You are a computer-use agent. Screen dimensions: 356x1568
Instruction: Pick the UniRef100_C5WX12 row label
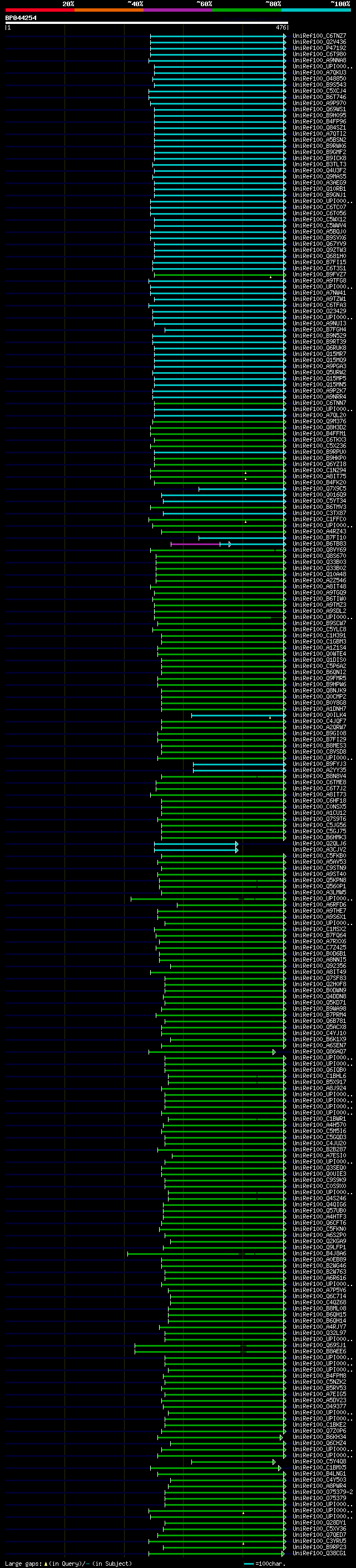coord(319,219)
